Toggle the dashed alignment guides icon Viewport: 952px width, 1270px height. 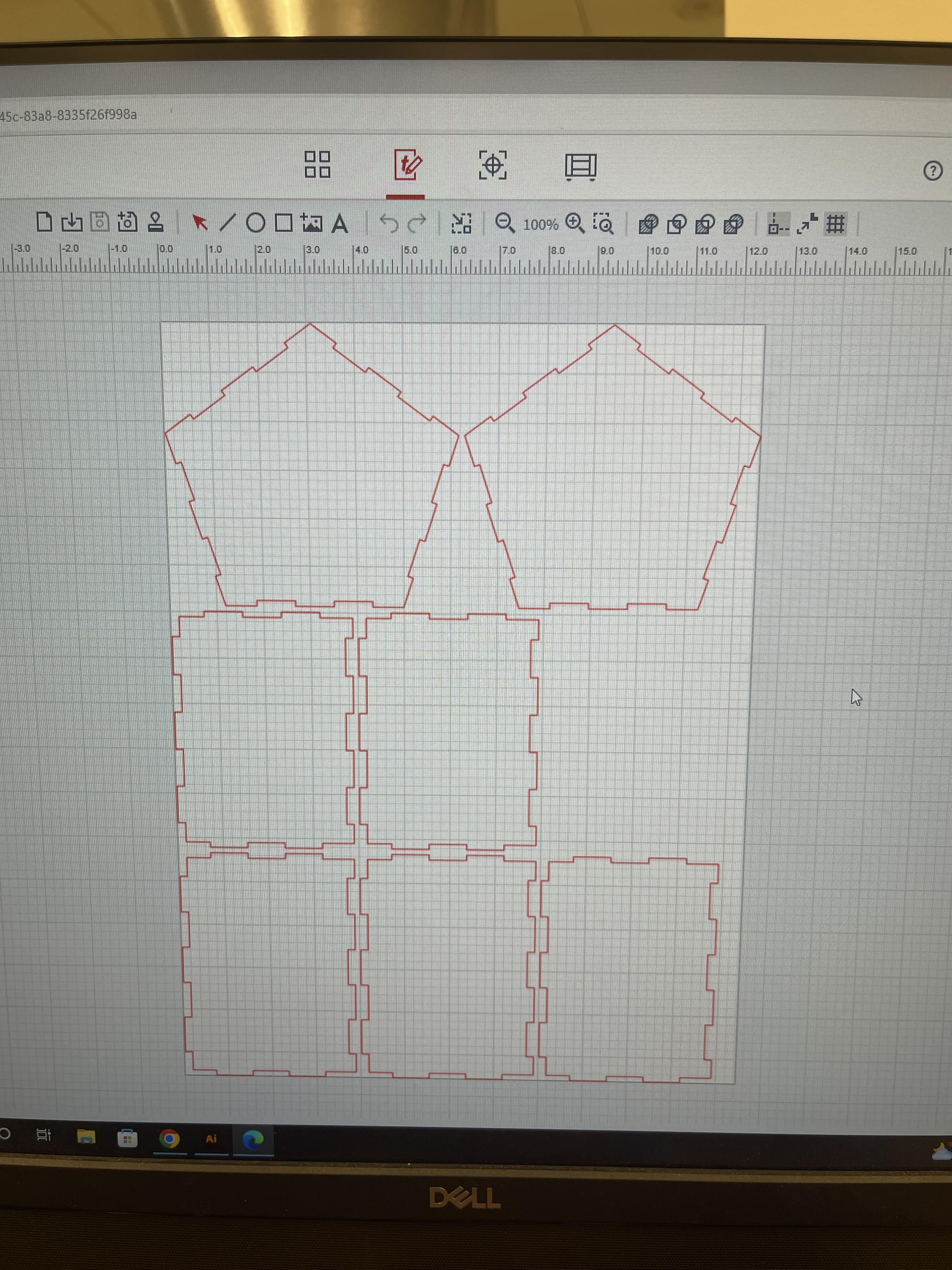778,224
